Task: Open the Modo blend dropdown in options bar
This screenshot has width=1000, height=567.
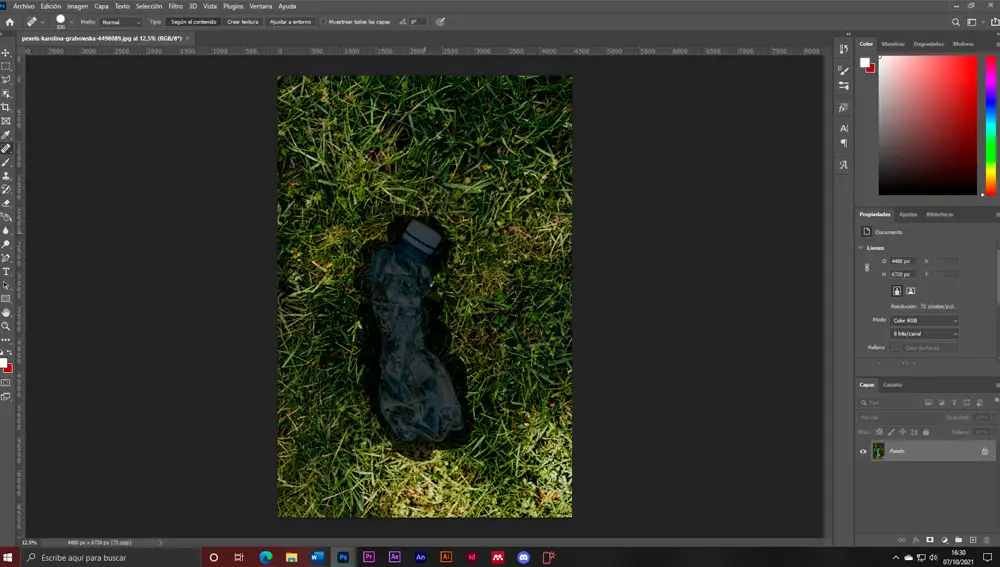Action: pyautogui.click(x=121, y=22)
